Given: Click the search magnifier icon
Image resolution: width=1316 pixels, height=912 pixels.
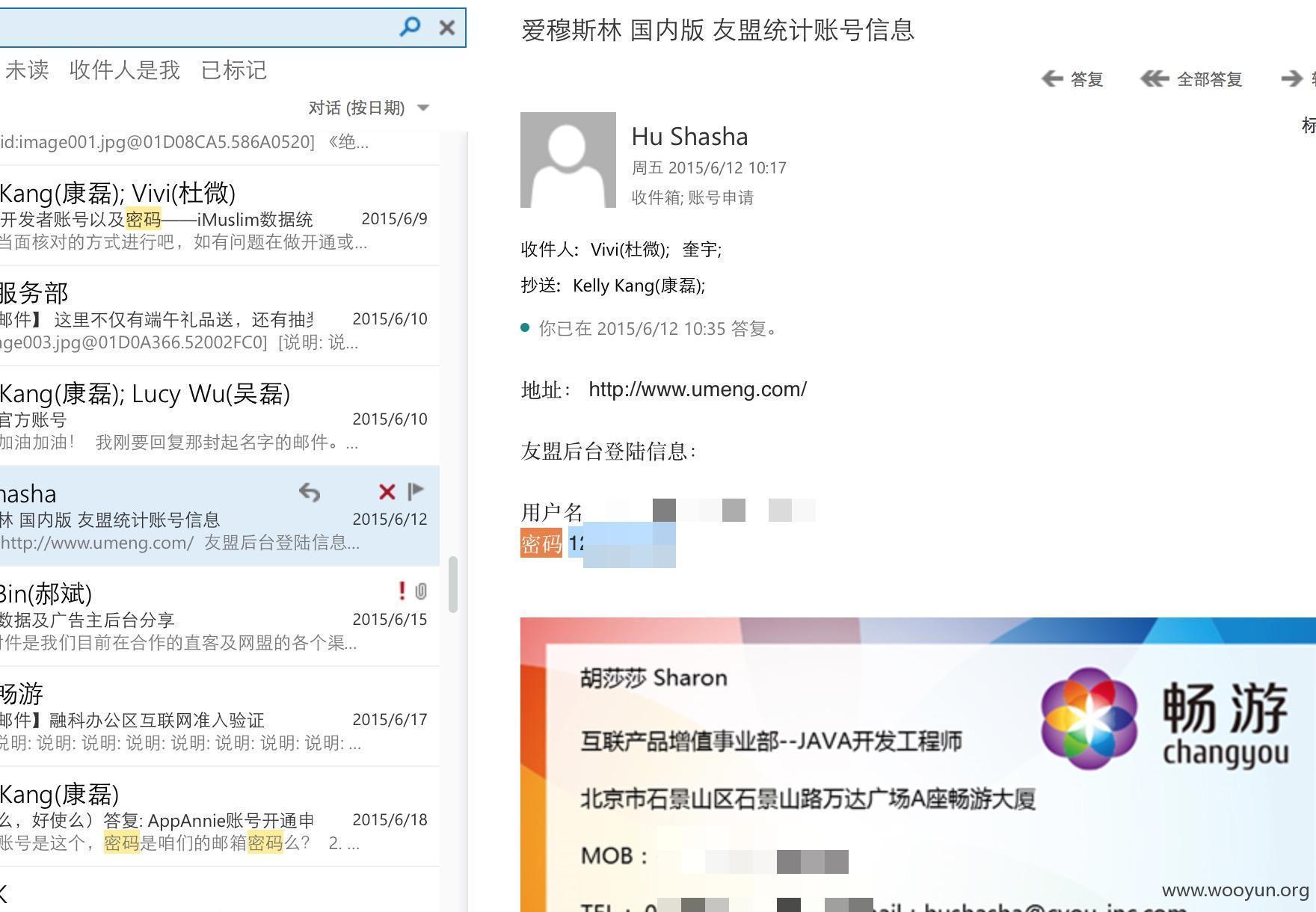Looking at the screenshot, I should coord(409,27).
